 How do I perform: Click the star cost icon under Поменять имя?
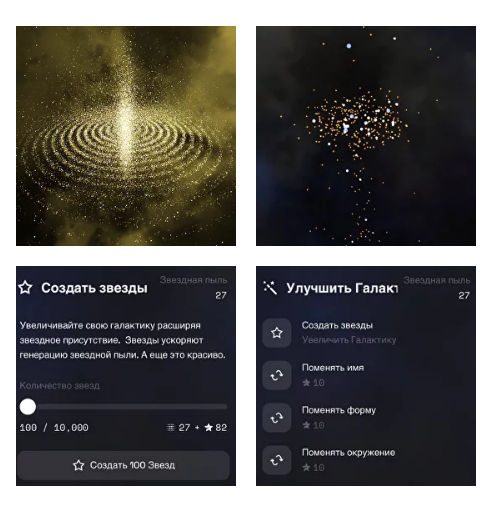(x=306, y=382)
